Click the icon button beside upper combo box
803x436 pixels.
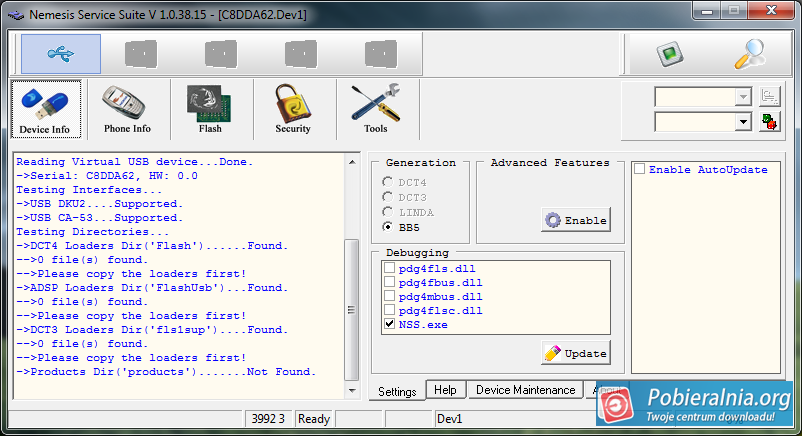pos(769,96)
